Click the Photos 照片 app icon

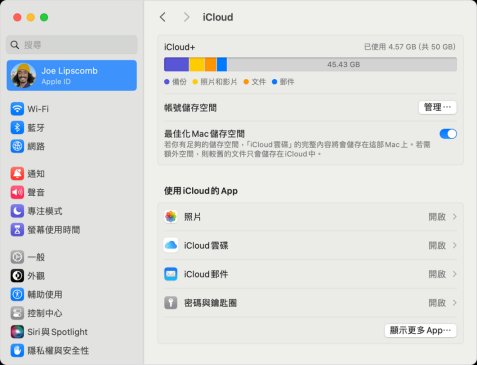(x=171, y=217)
